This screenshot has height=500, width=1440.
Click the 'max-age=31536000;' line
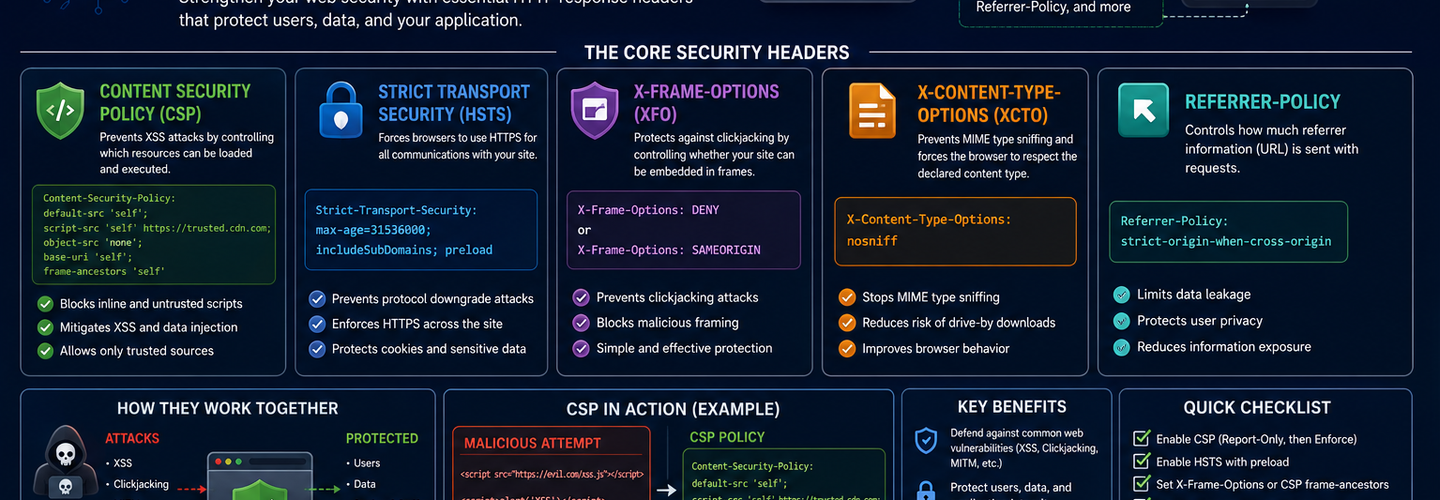click(x=373, y=230)
